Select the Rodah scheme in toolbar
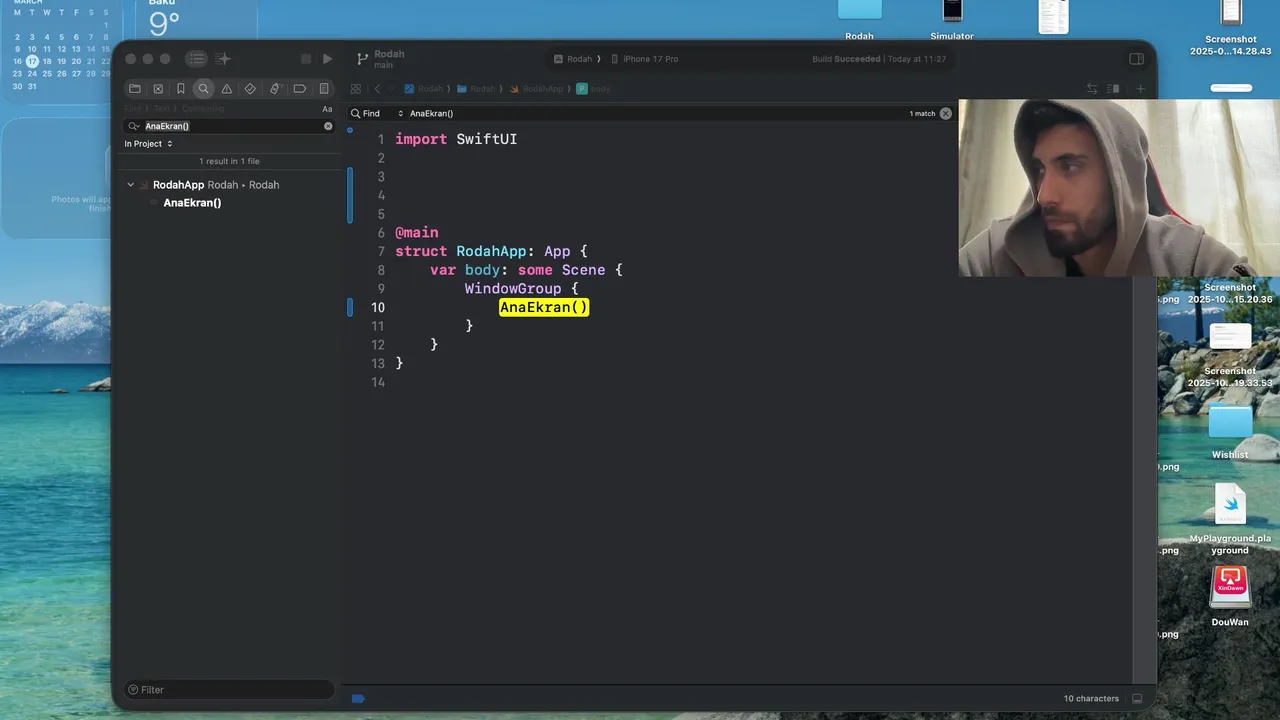Viewport: 1280px width, 720px height. [x=574, y=59]
